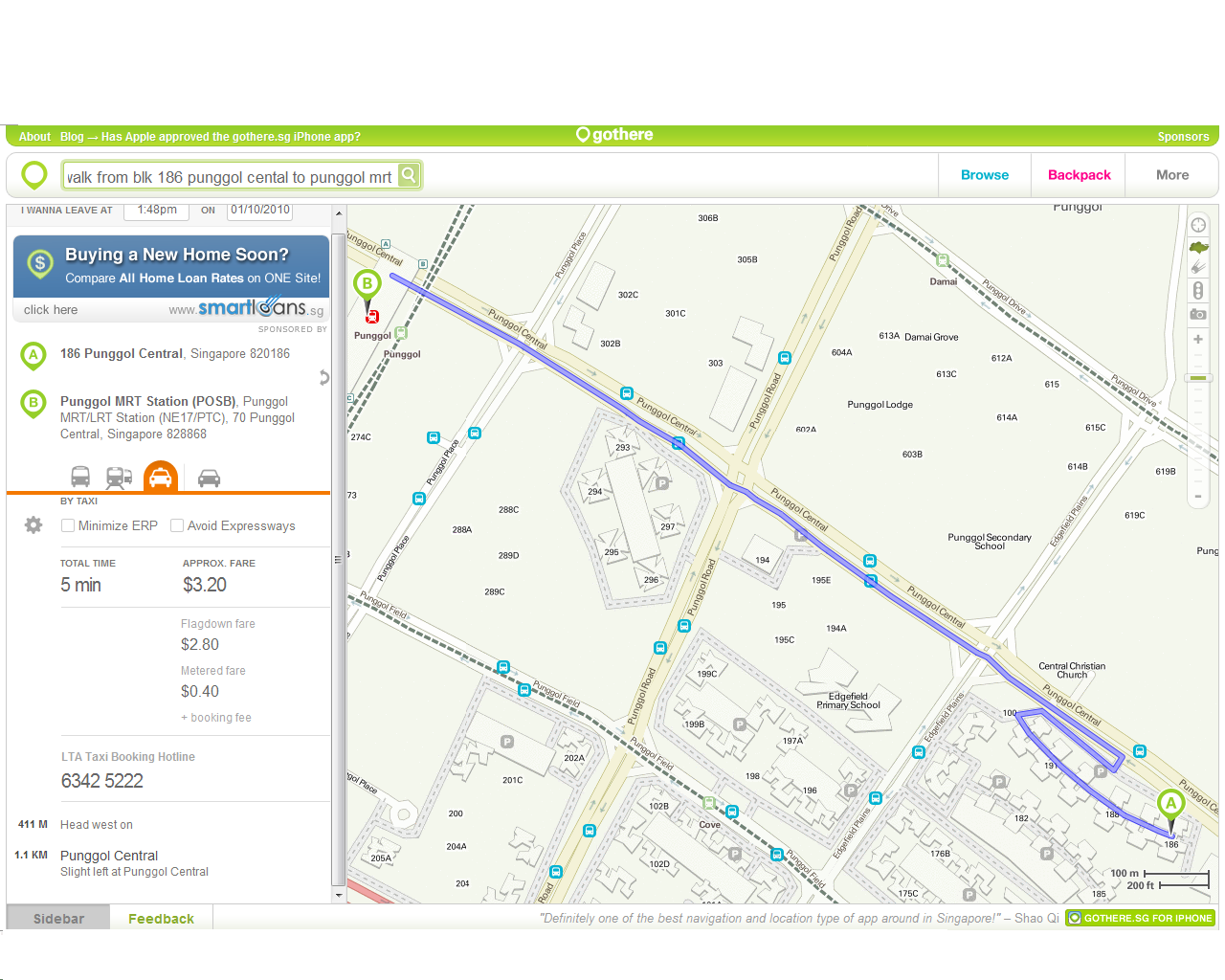
Task: Select the bus and train transit mode
Action: click(x=119, y=477)
